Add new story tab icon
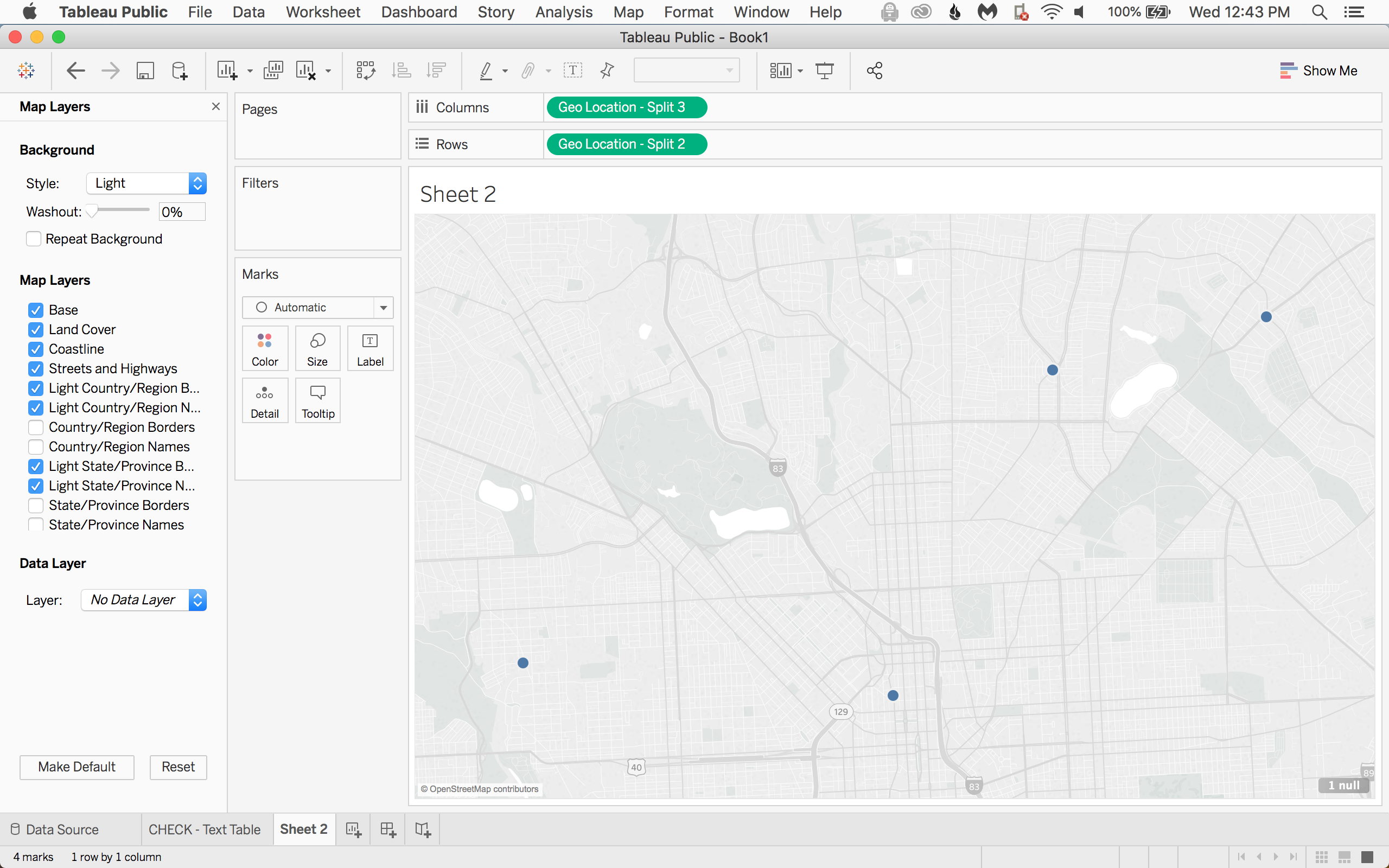Image resolution: width=1389 pixels, height=868 pixels. (423, 829)
